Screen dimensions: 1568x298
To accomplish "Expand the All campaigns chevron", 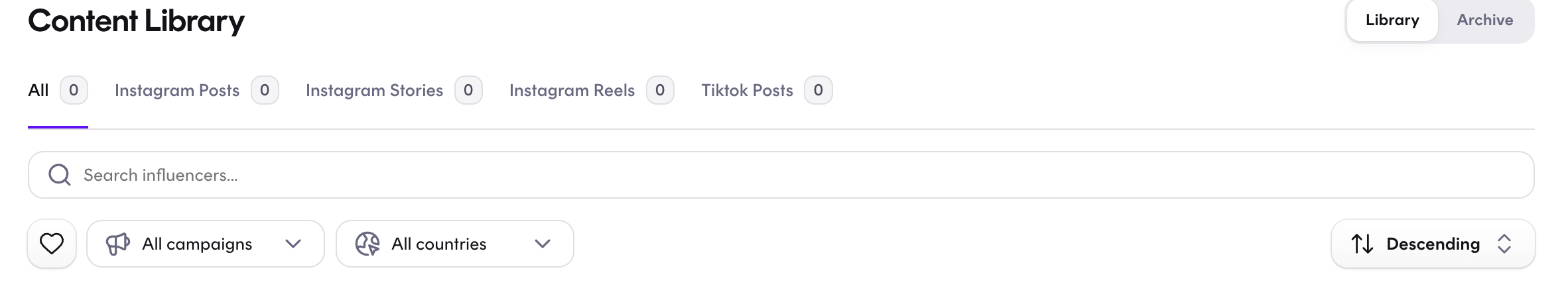I will [293, 244].
